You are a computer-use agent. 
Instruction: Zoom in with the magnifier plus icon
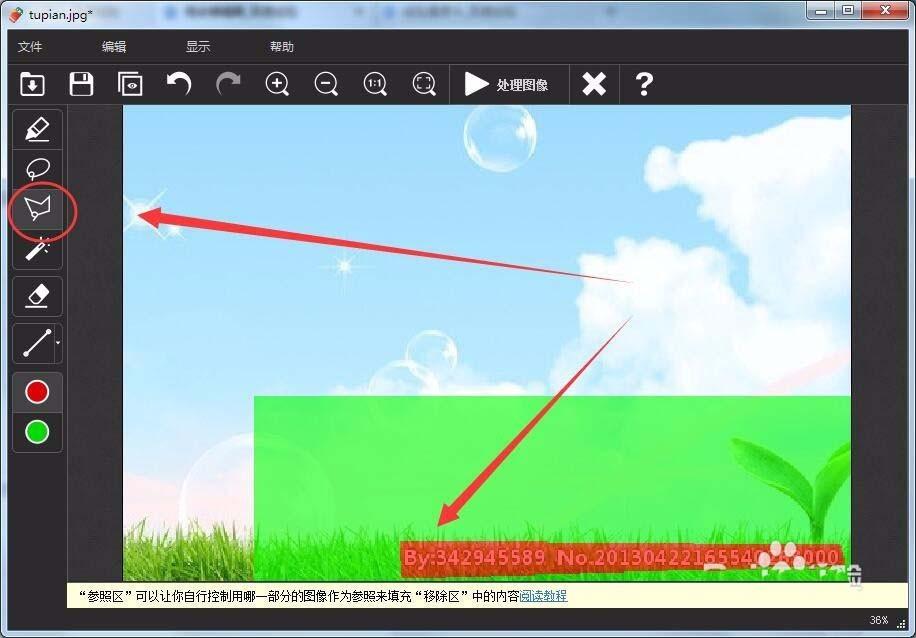click(277, 84)
